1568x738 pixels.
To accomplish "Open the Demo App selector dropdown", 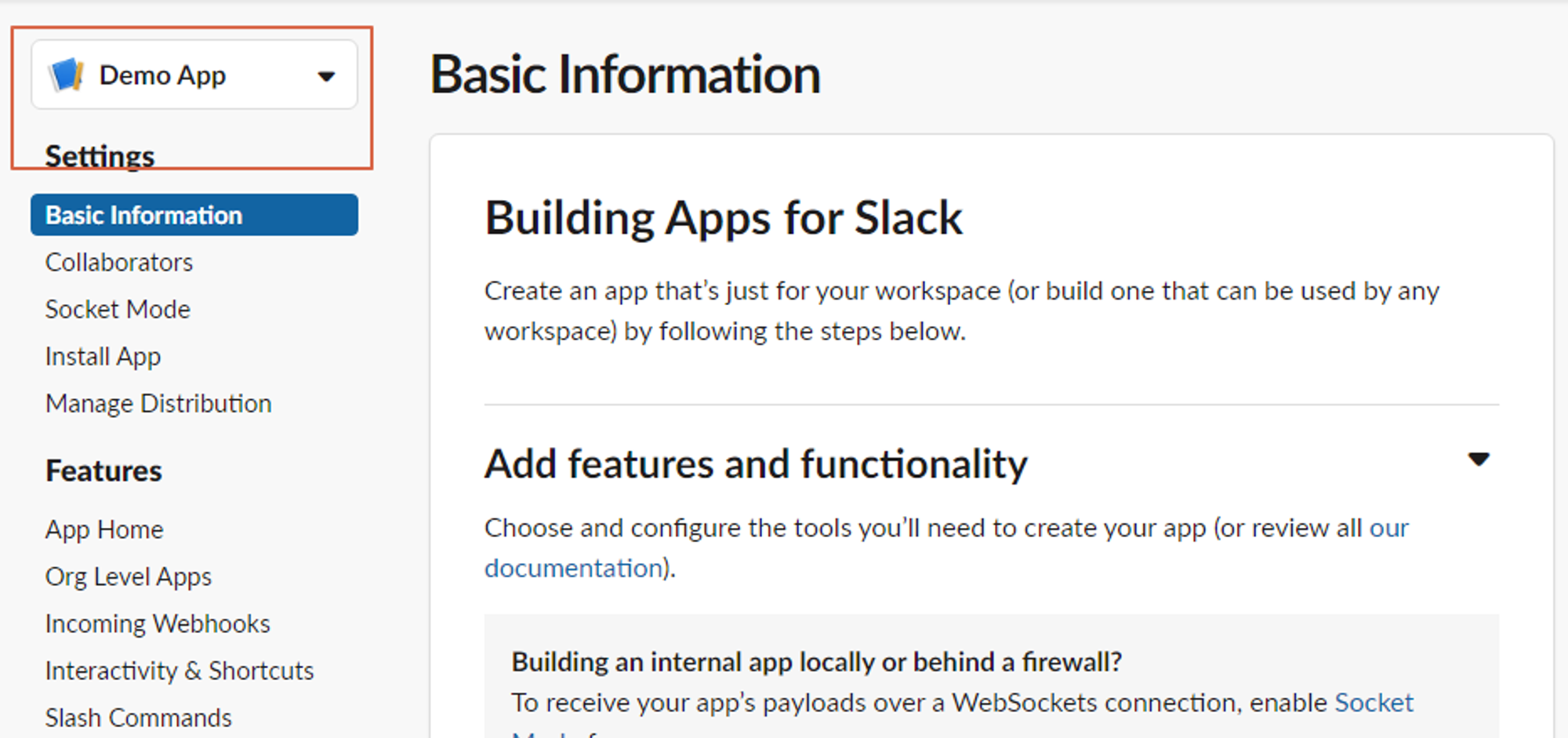I will [194, 75].
